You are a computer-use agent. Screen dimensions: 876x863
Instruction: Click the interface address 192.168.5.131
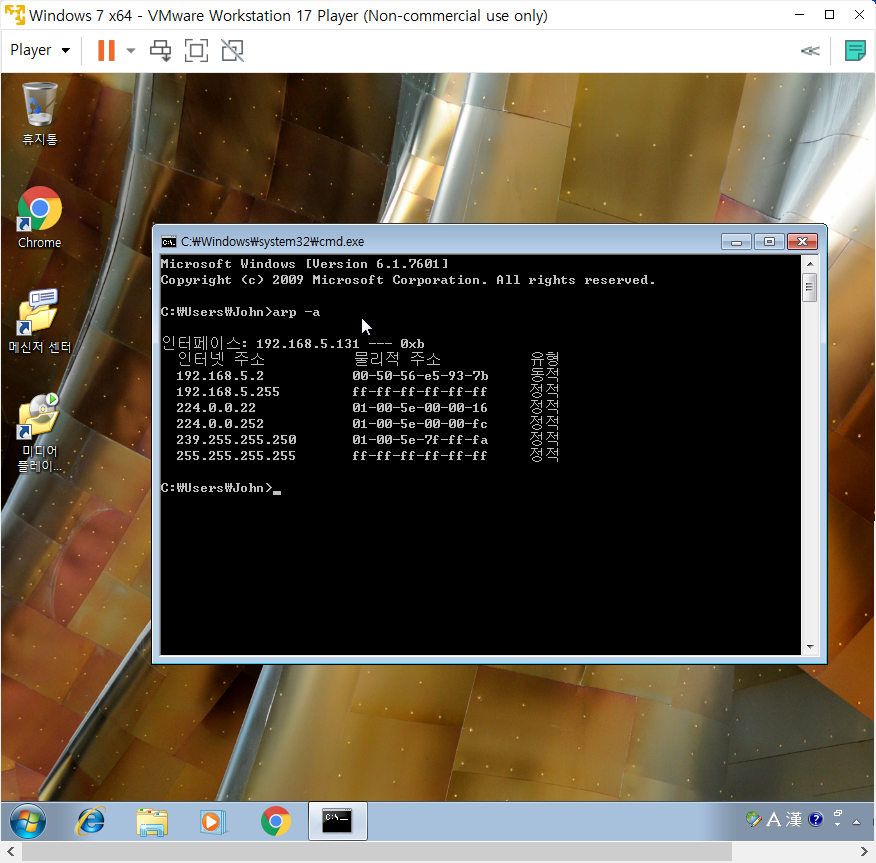point(307,344)
